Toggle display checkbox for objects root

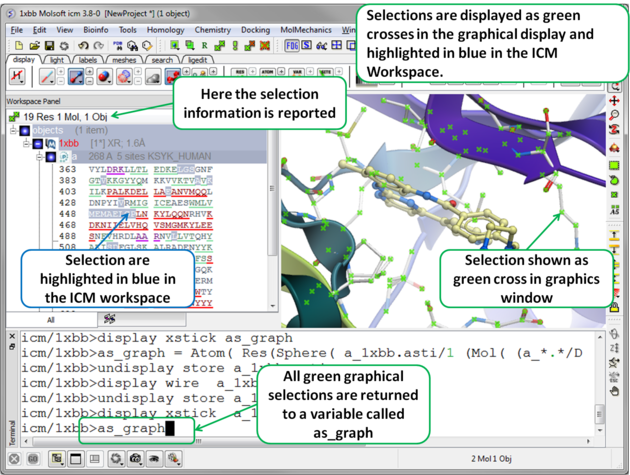25,131
